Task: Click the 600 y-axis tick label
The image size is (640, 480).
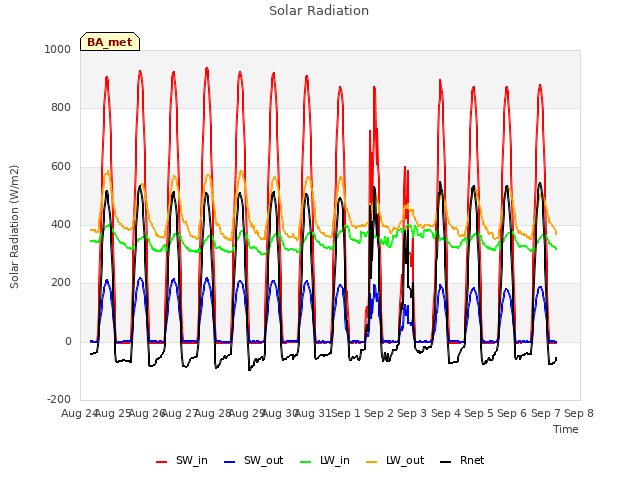Action: (61, 167)
